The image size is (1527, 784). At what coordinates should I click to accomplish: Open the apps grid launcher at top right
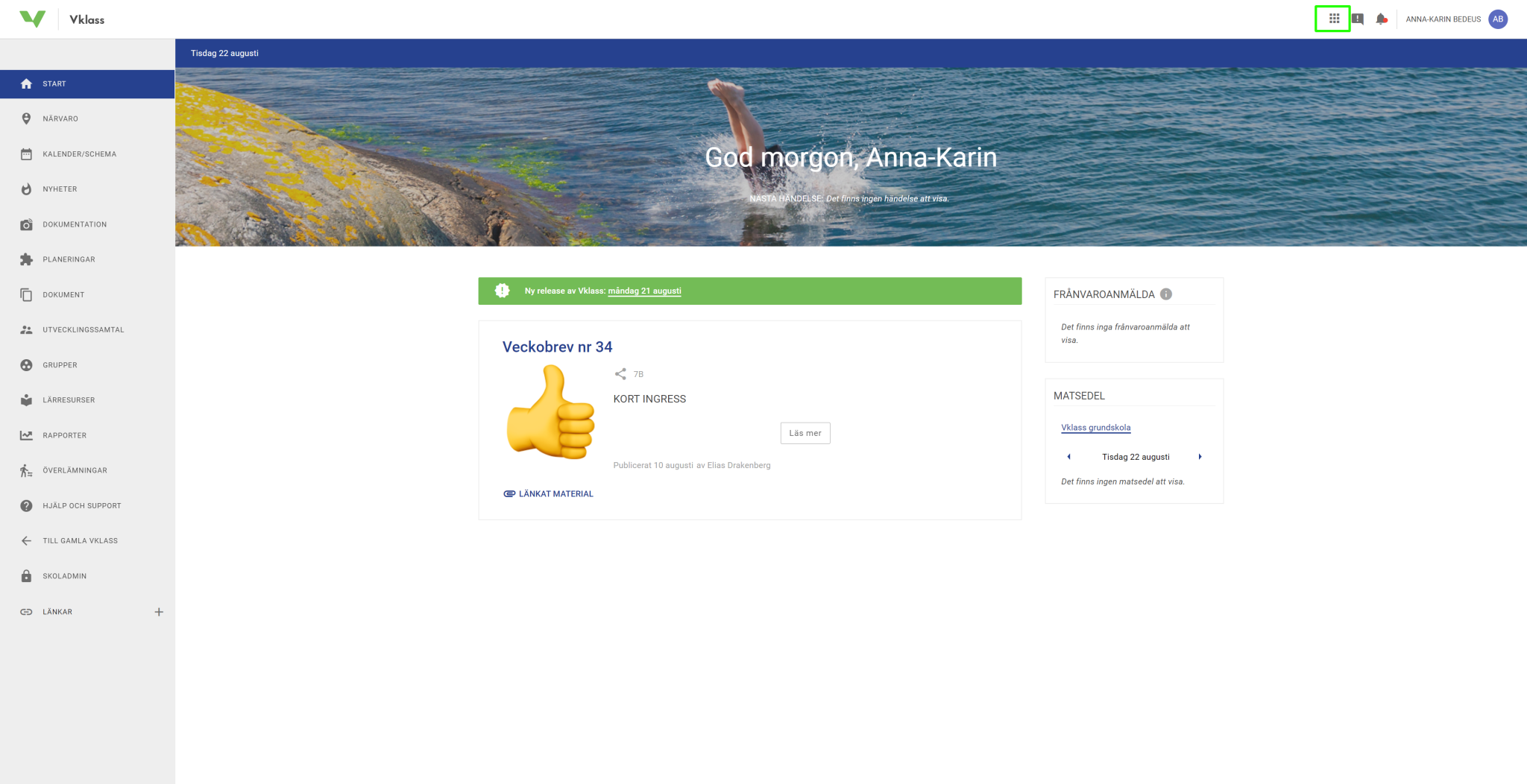(x=1333, y=19)
